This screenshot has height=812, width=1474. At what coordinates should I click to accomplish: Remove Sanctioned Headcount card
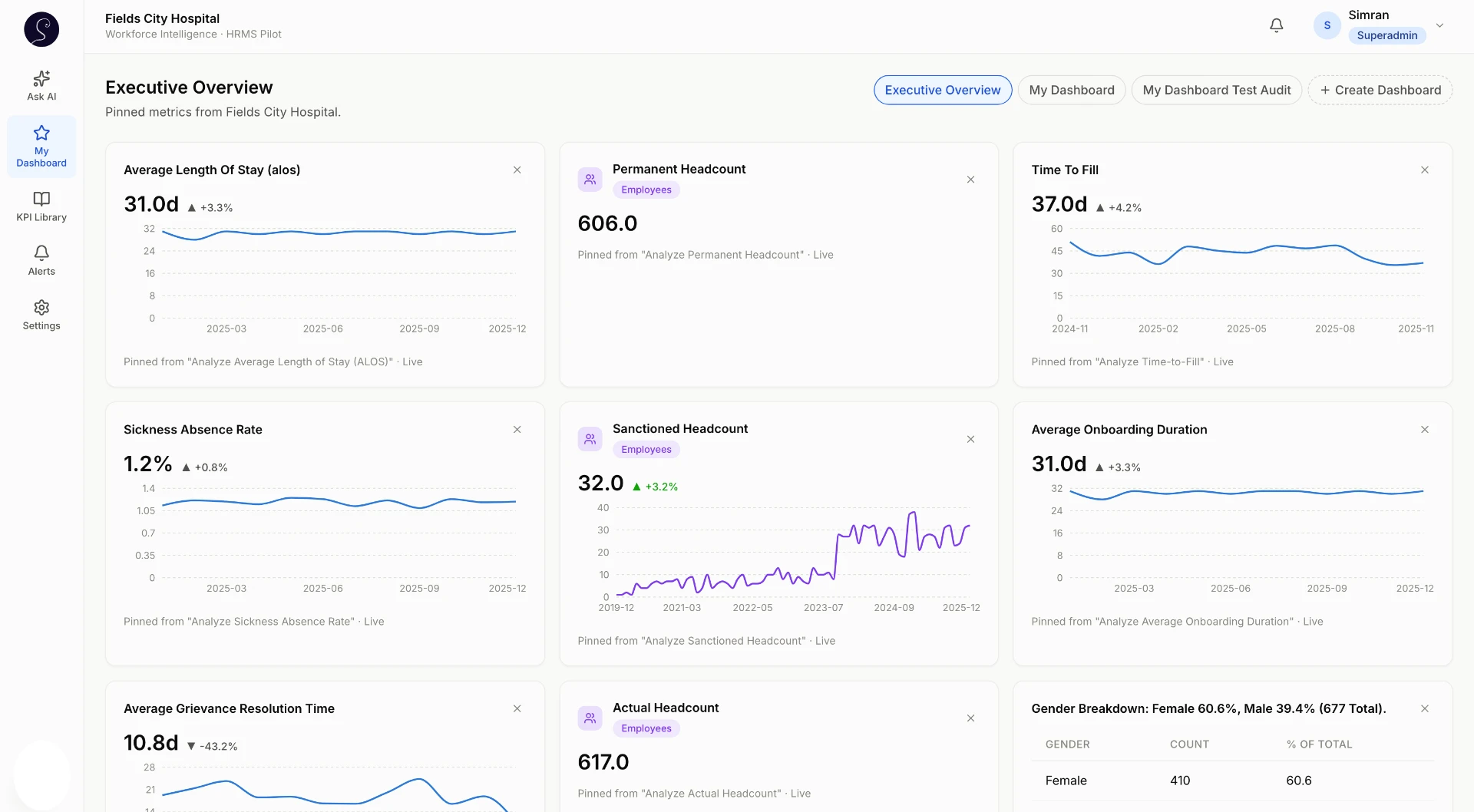tap(970, 439)
